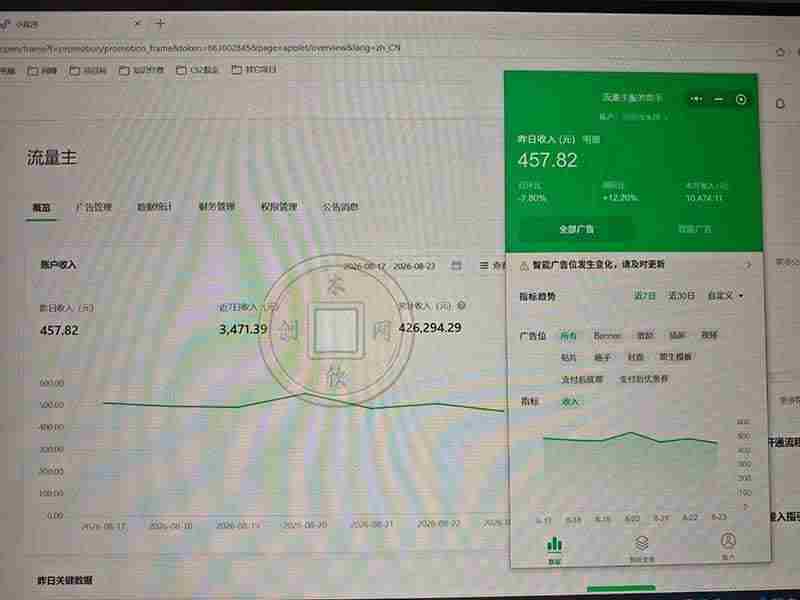Screen dimensions: 800x600
Task: Open the bell notifications icon
Action: 780,104
